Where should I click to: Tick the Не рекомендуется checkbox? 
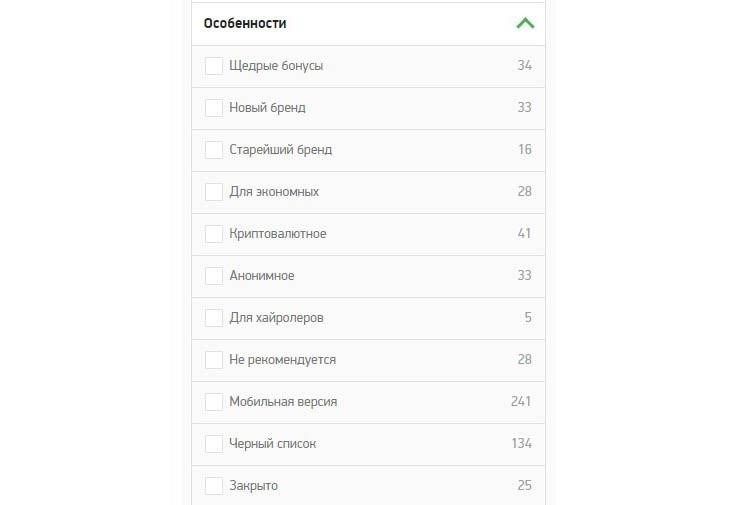(214, 360)
